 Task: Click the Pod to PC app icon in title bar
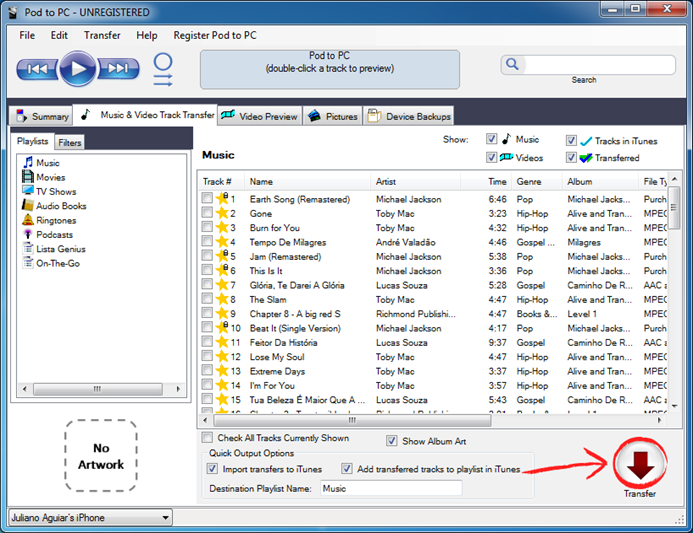click(14, 12)
